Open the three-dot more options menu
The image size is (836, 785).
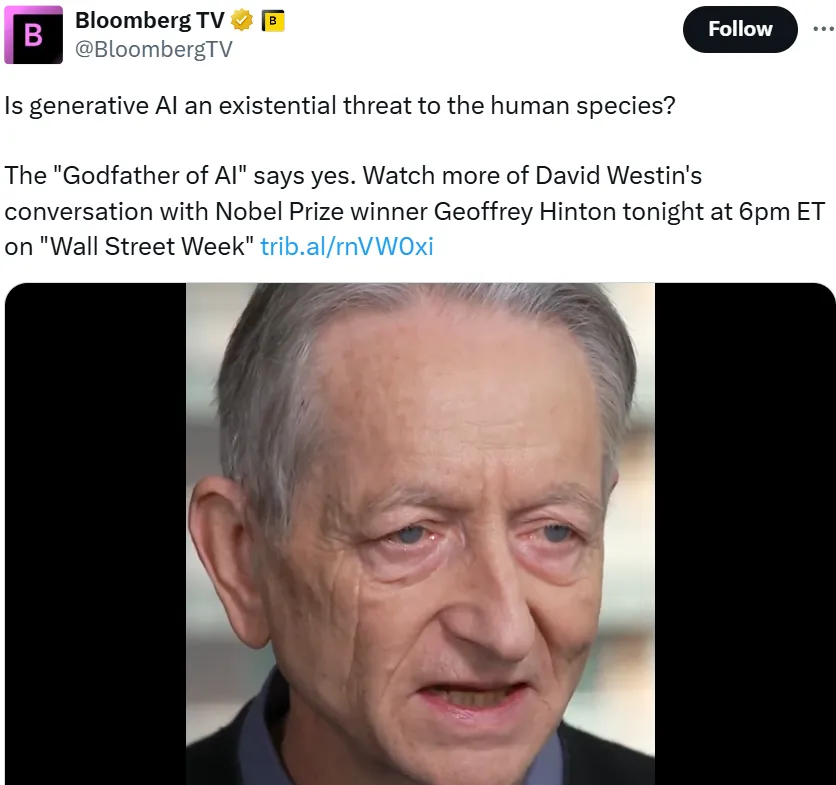coord(823,29)
